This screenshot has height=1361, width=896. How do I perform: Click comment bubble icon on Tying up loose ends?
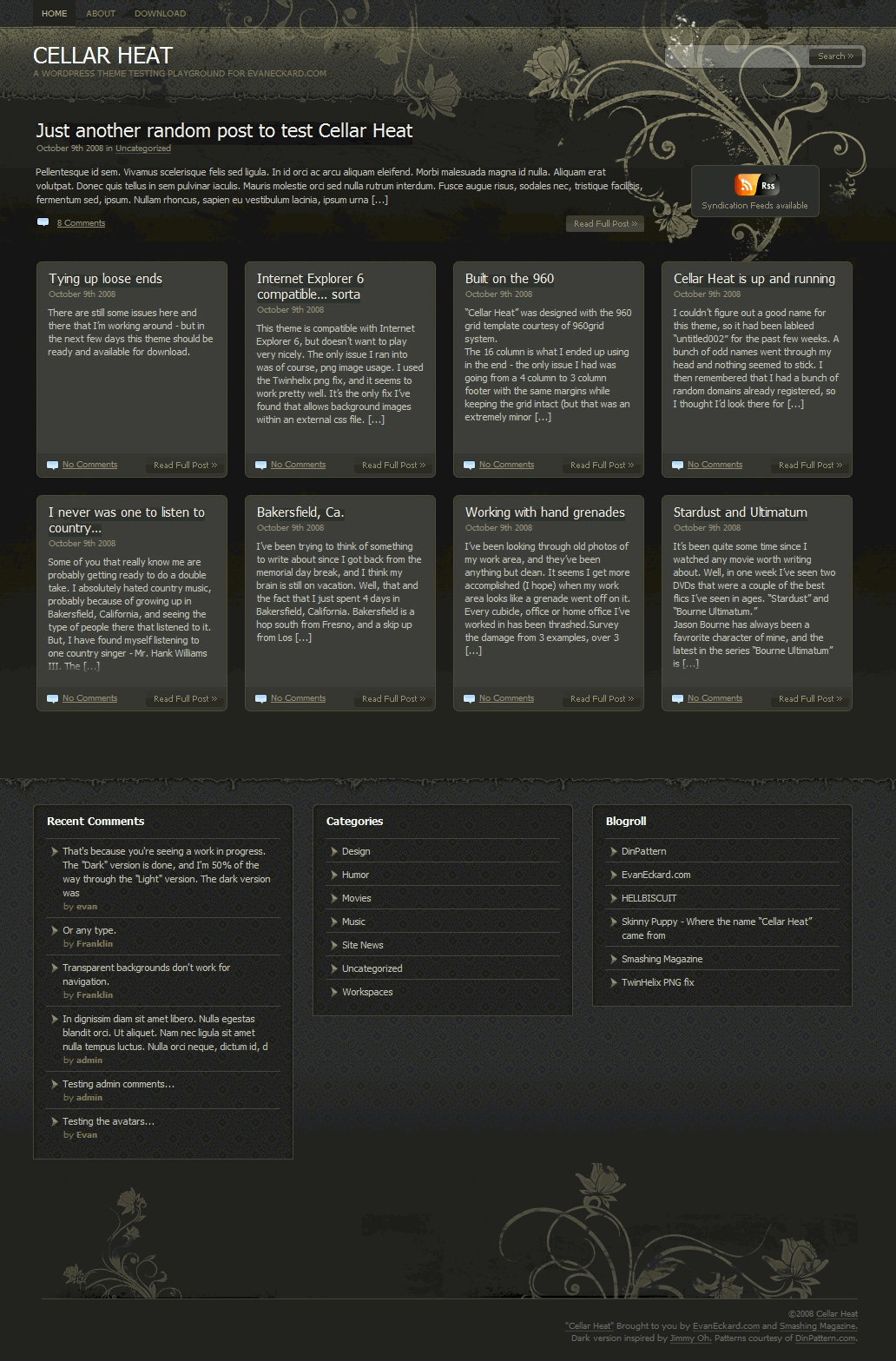52,466
